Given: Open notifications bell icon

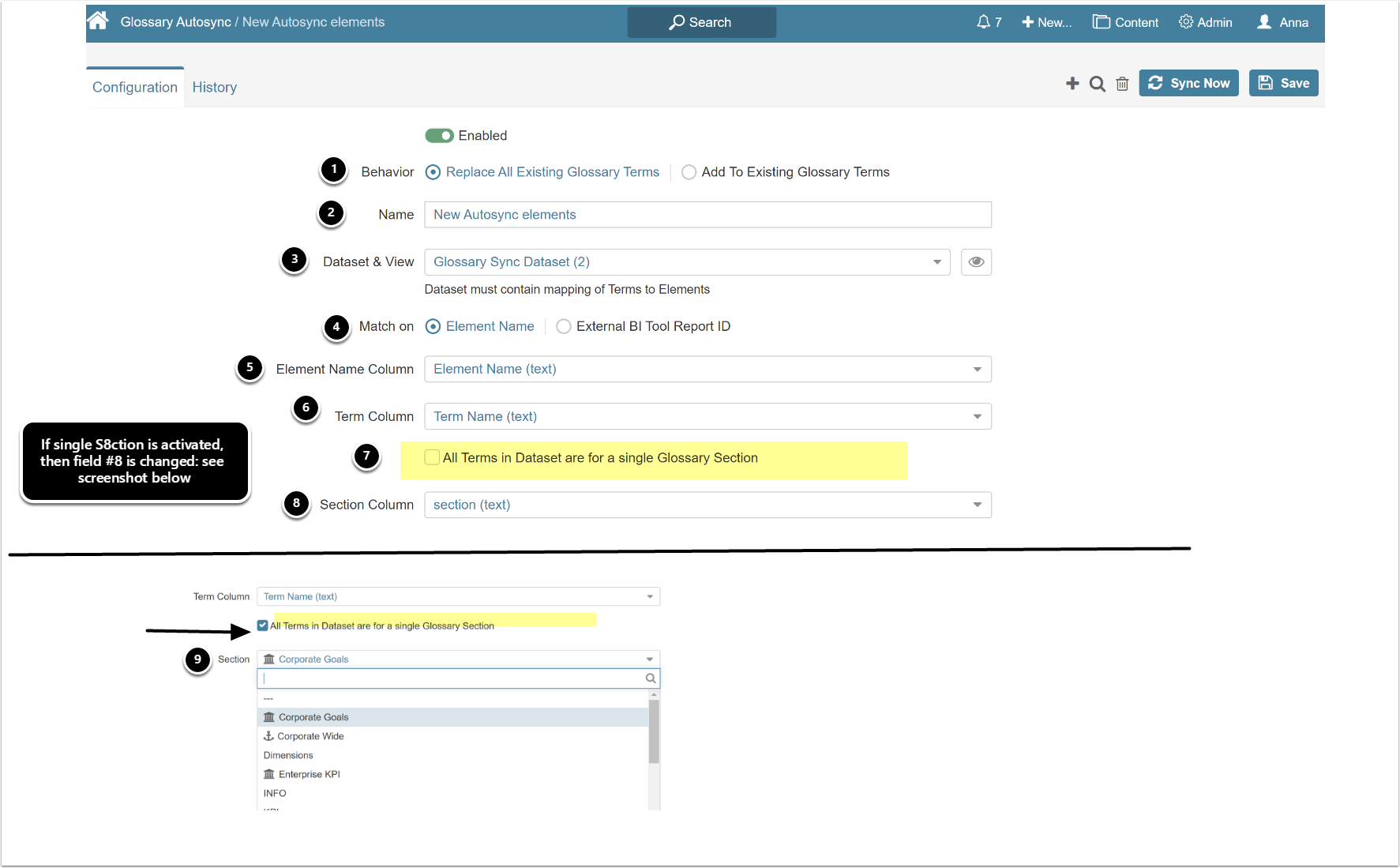Looking at the screenshot, I should point(983,22).
